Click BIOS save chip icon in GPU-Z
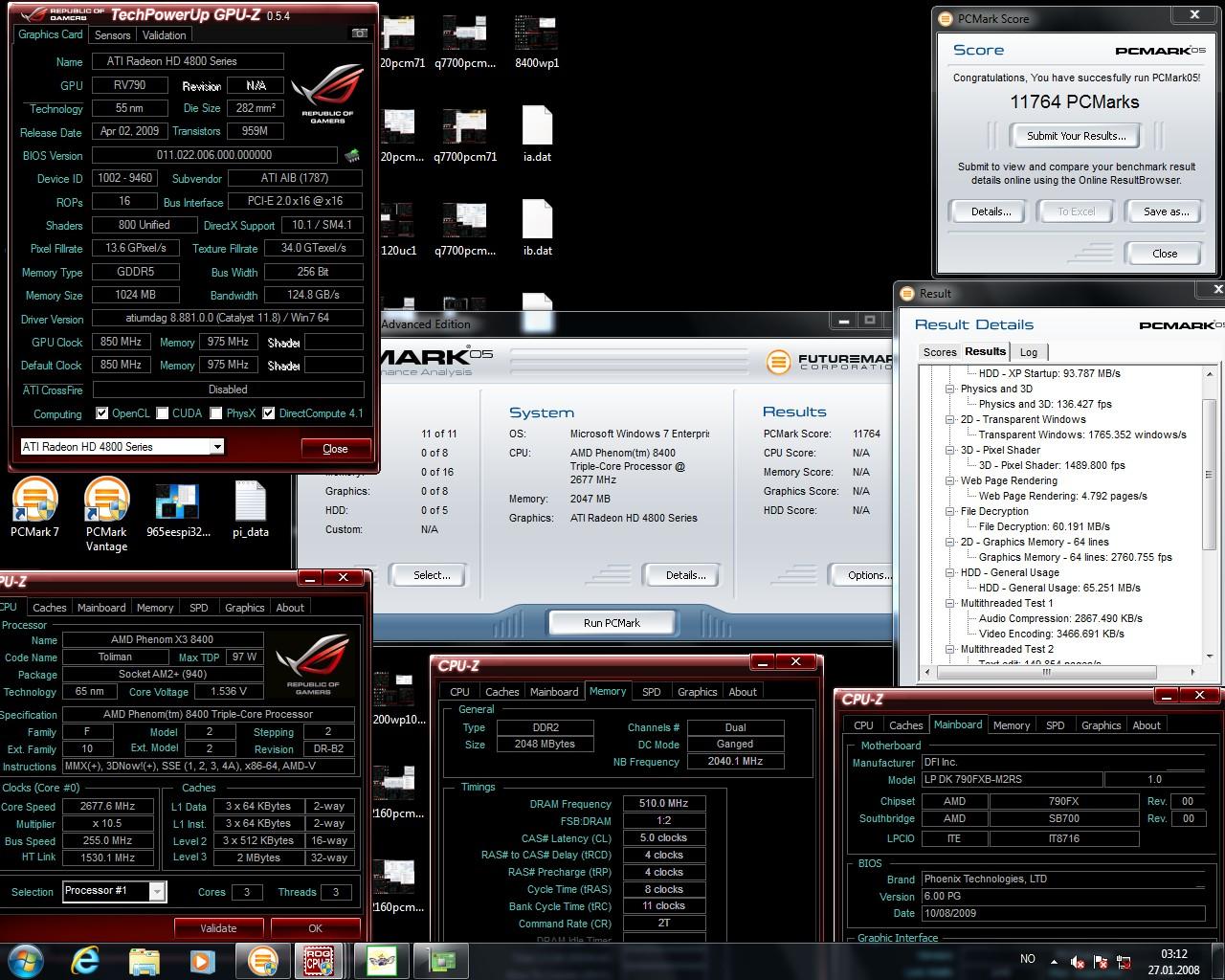 pyautogui.click(x=352, y=155)
